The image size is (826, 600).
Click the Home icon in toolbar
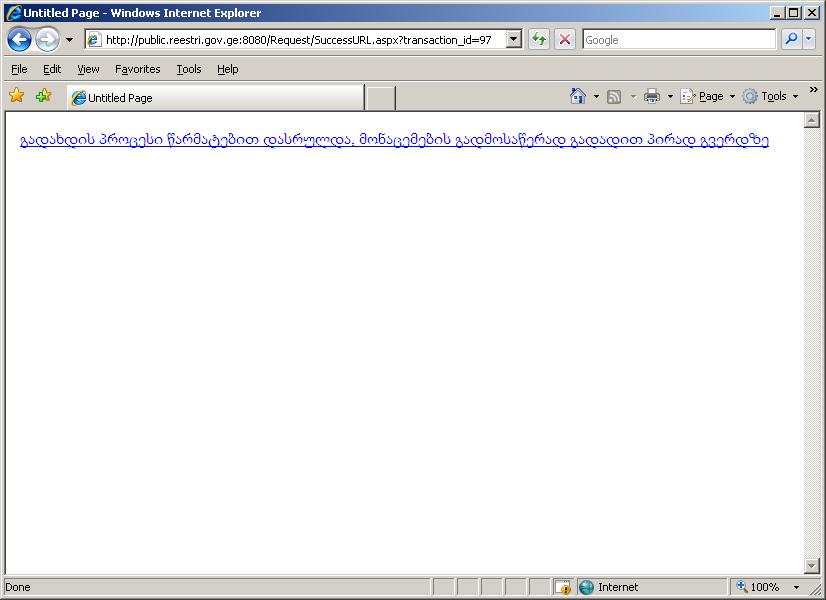(x=578, y=96)
